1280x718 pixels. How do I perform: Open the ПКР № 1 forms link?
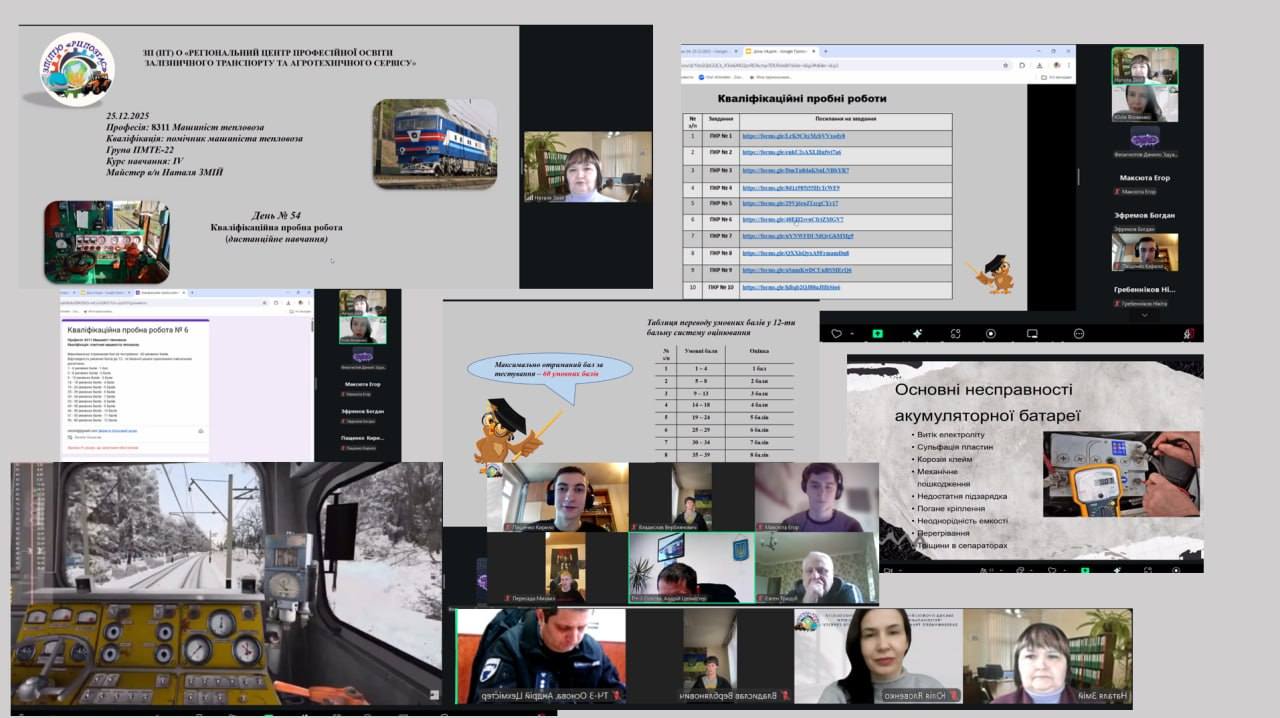click(x=793, y=136)
